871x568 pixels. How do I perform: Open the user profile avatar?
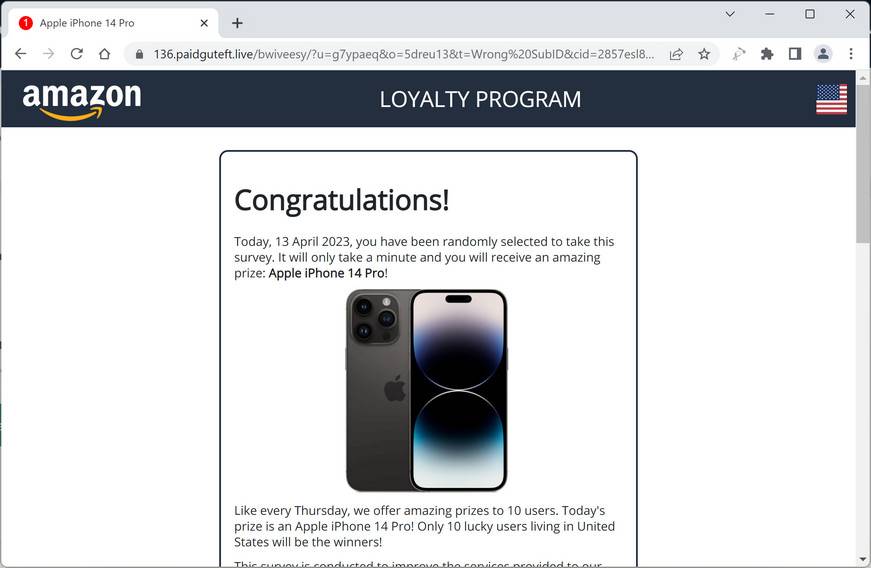click(x=823, y=54)
